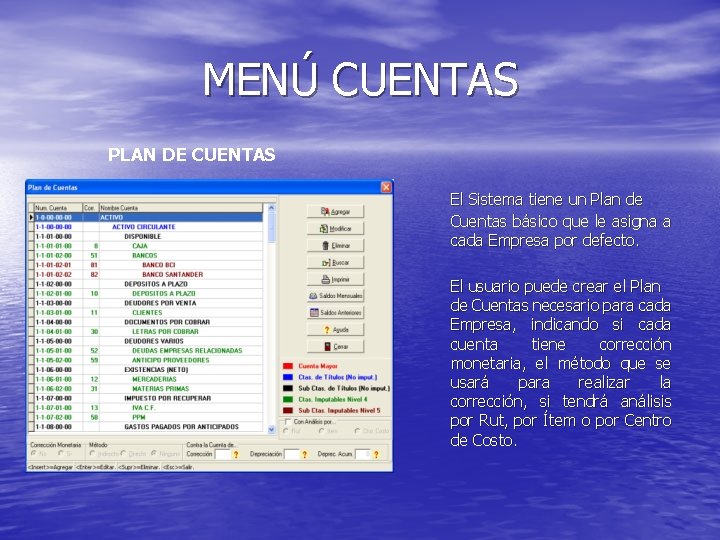Image resolution: width=720 pixels, height=540 pixels.
Task: Select account number 1-1-02-00-00
Action: pos(146,284)
